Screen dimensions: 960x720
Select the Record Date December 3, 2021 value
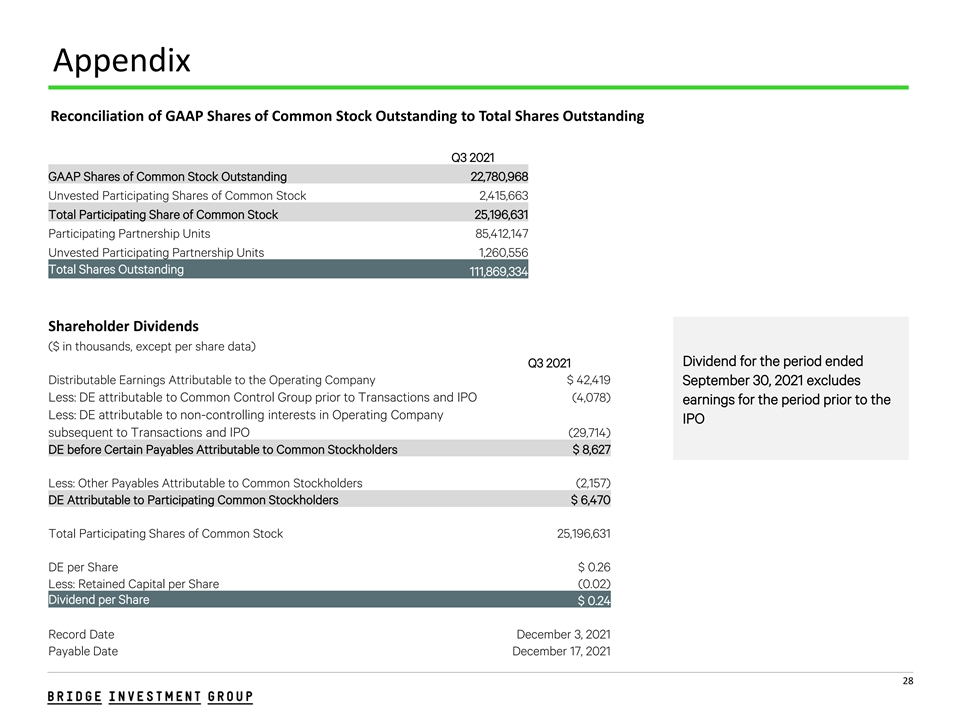pos(563,634)
